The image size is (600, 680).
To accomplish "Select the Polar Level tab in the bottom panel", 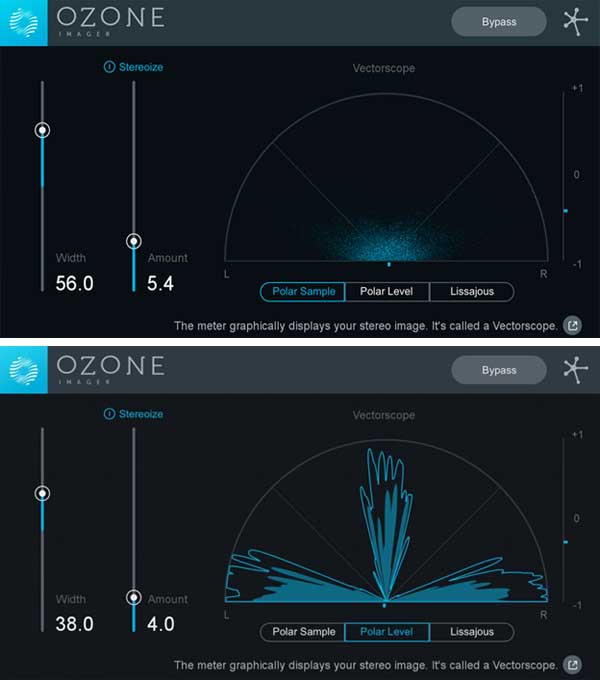I will tap(387, 632).
